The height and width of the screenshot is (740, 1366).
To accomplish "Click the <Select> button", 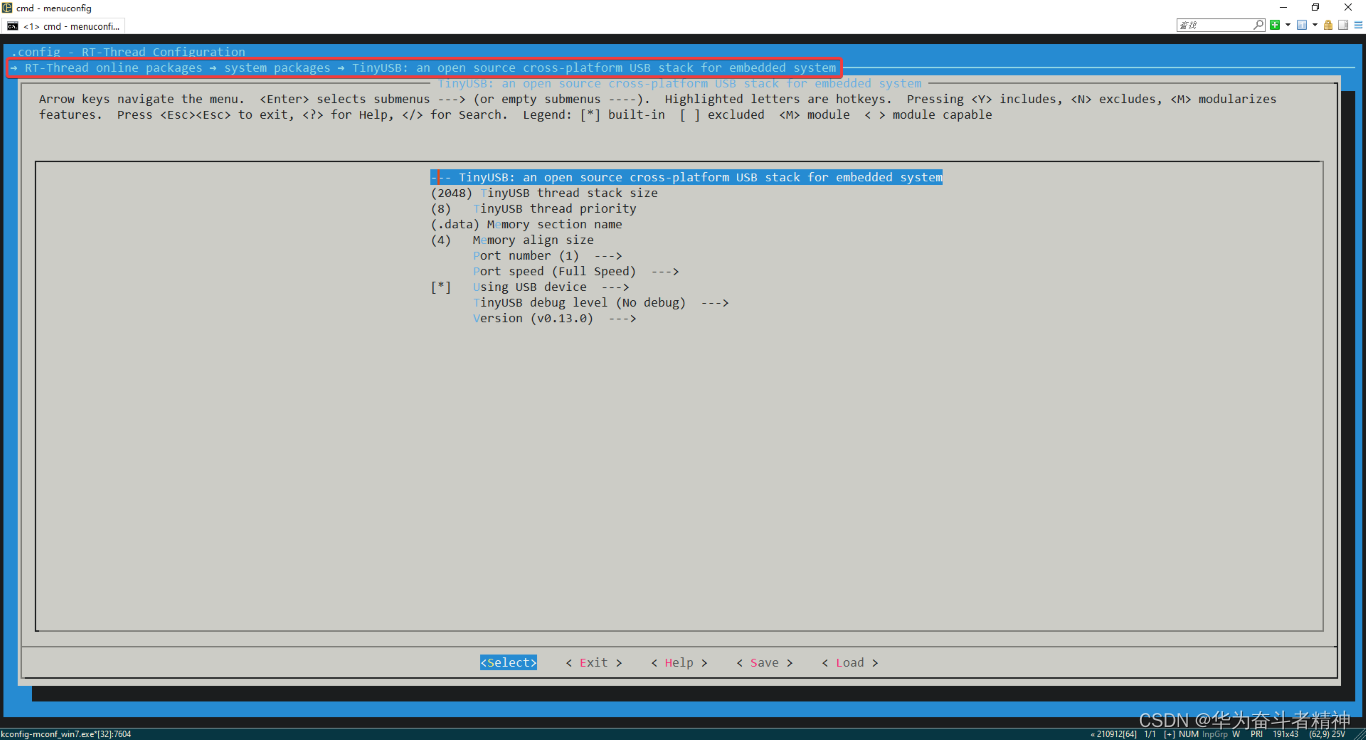I will pyautogui.click(x=508, y=663).
